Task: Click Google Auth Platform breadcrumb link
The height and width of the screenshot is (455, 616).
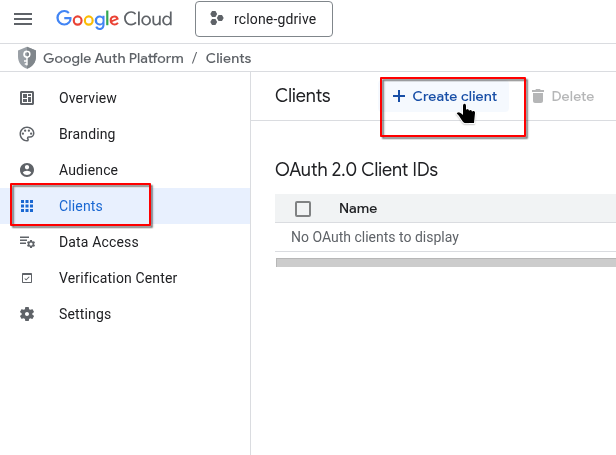Action: click(x=113, y=58)
